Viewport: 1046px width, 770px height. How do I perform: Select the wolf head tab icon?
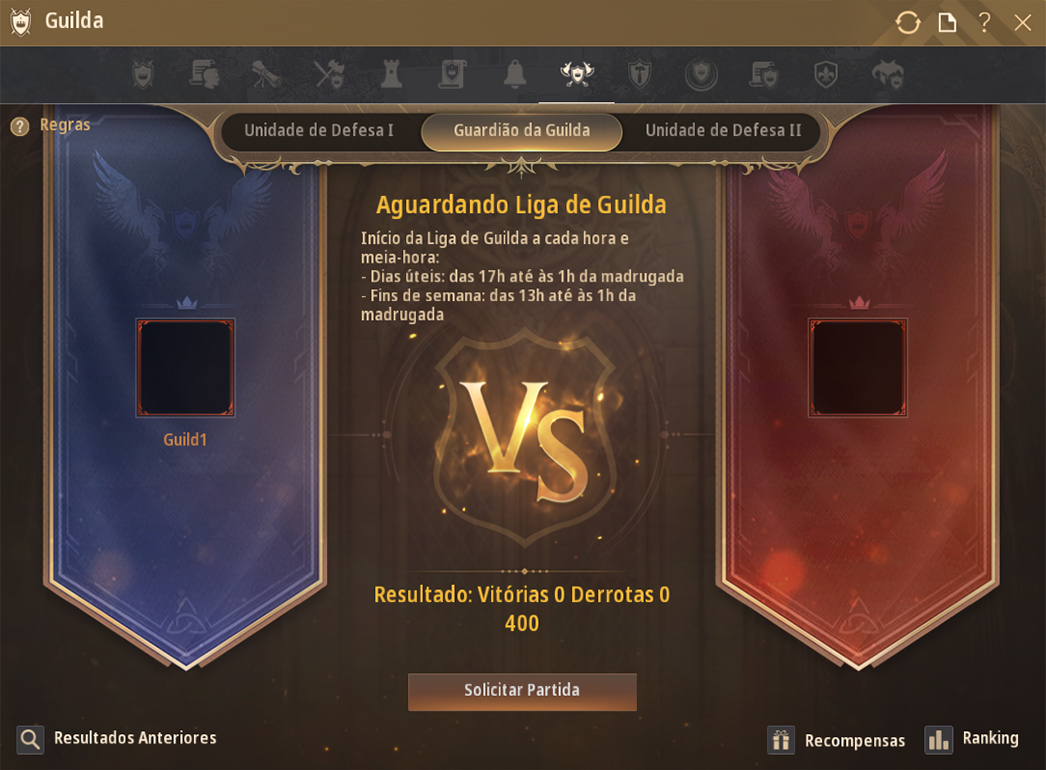[x=888, y=74]
